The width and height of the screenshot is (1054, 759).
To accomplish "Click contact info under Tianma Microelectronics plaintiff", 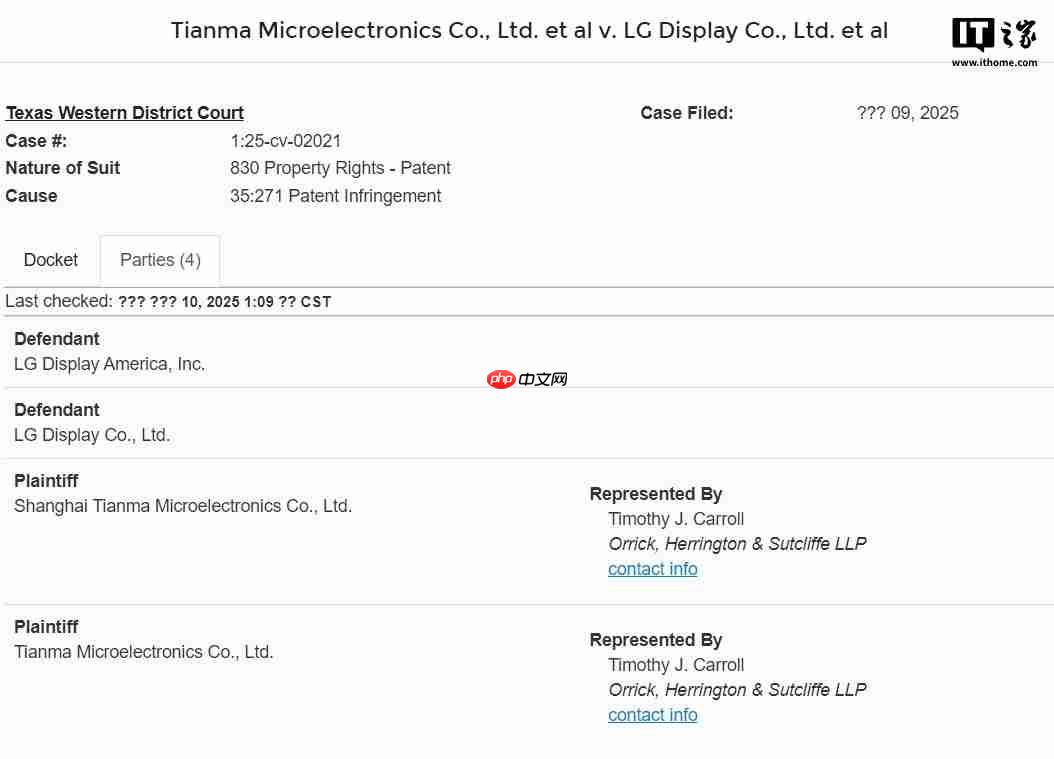I will pyautogui.click(x=652, y=715).
